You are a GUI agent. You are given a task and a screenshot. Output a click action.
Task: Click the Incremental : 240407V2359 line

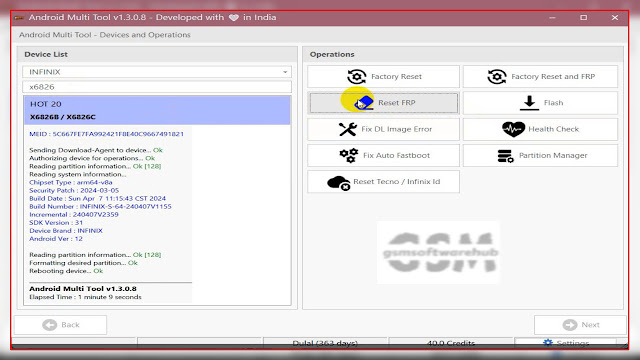click(x=74, y=215)
